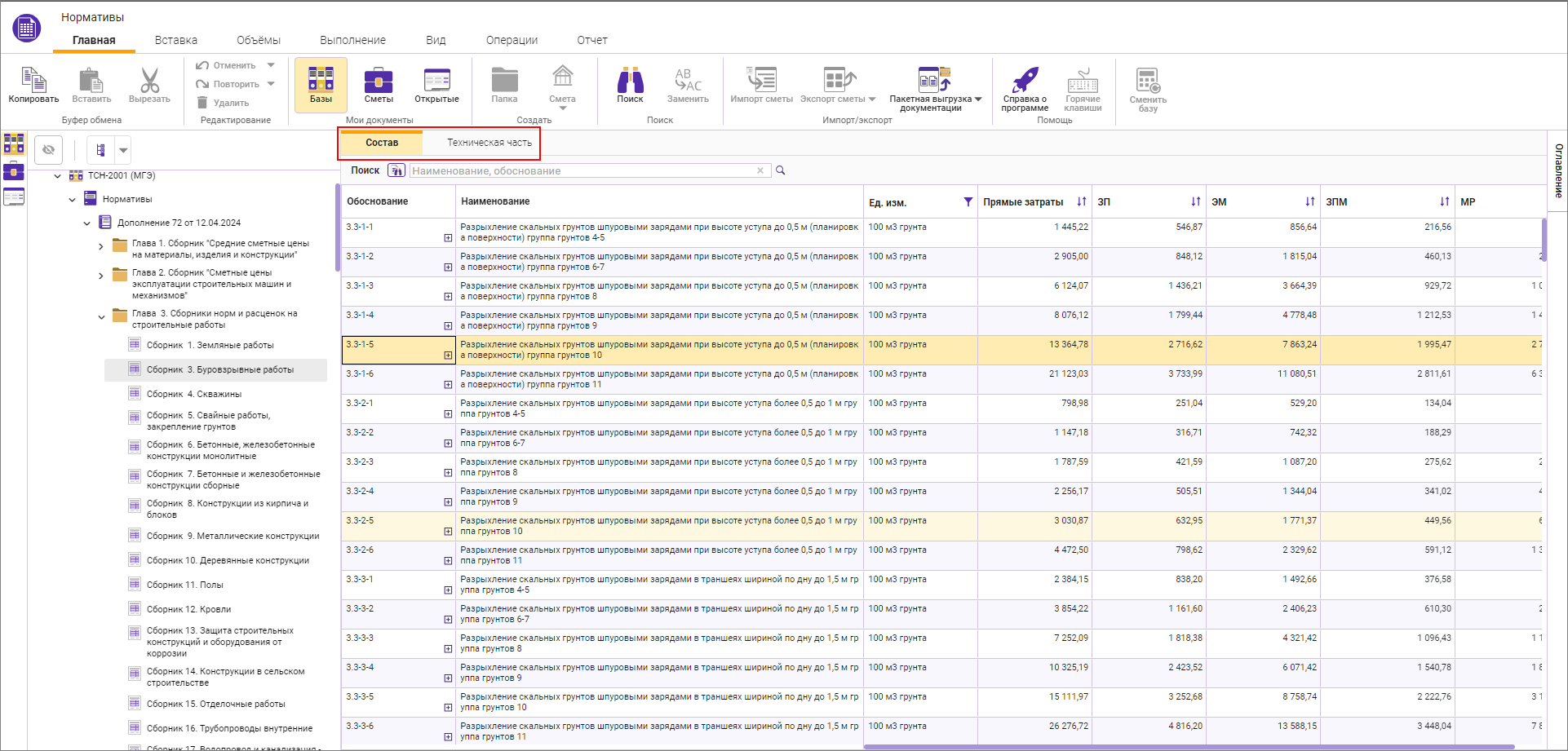Image resolution: width=1568 pixels, height=751 pixels.
Task: Click the horizontal scrollbar below the table
Action: [x=1188, y=746]
